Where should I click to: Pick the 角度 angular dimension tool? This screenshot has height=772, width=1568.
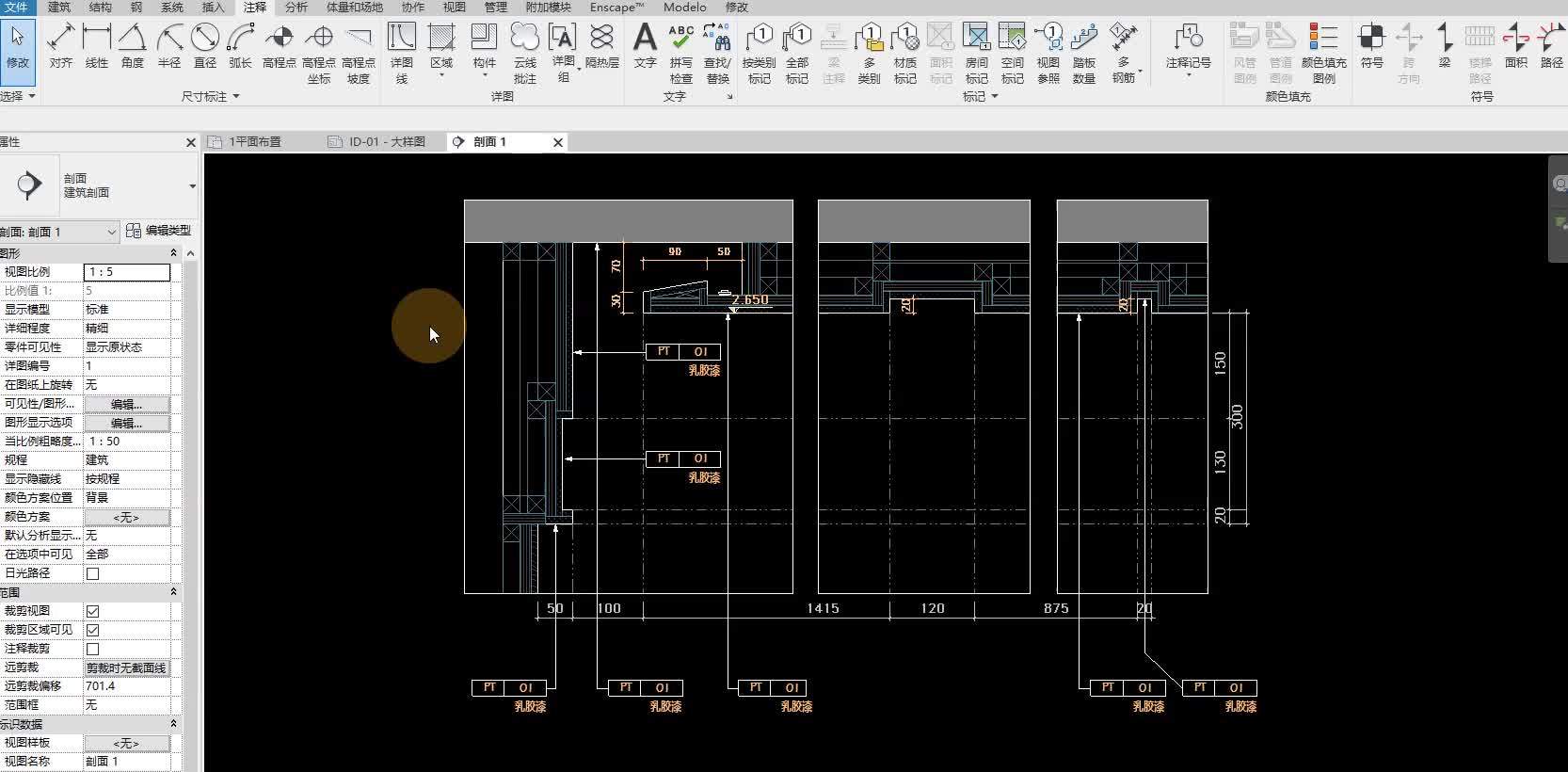click(133, 46)
